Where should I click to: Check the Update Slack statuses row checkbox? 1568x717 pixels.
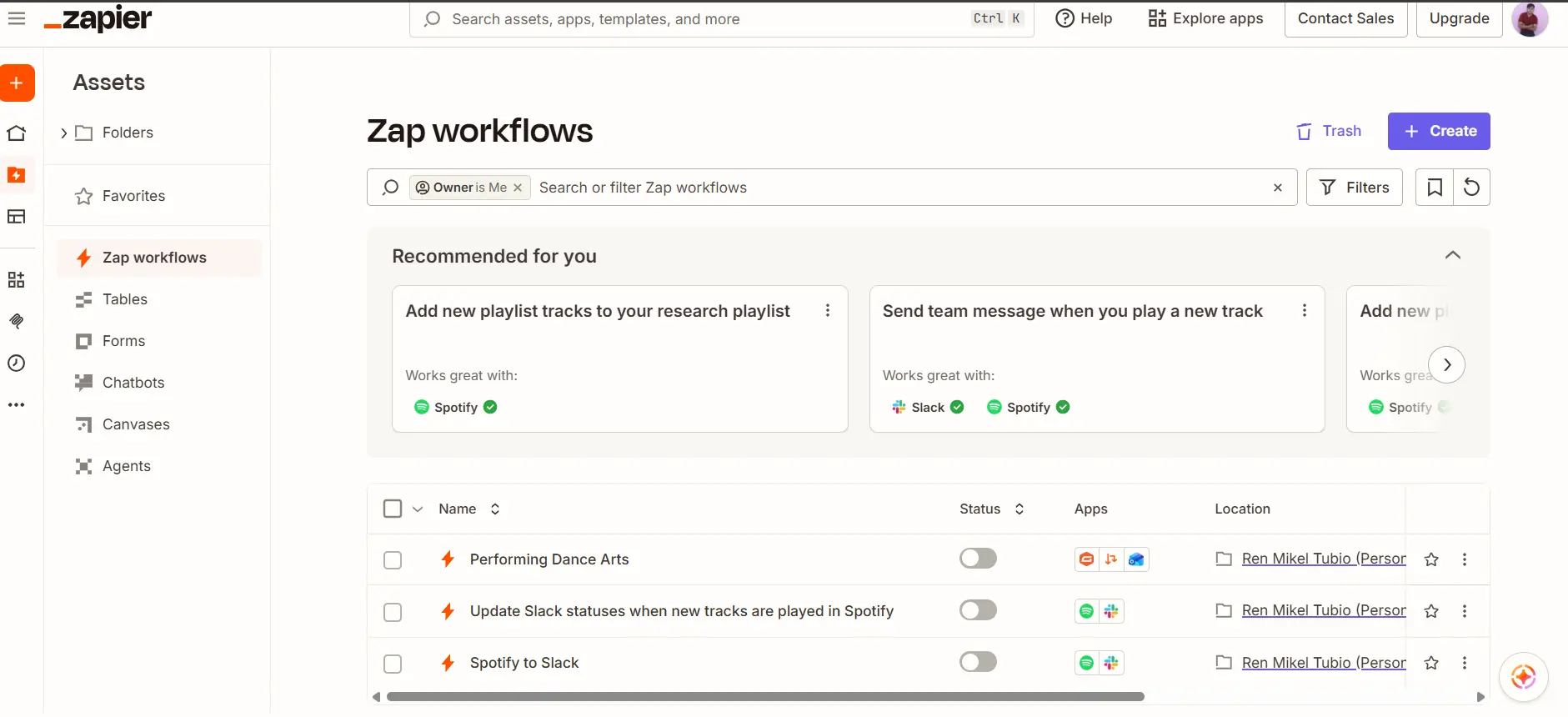(x=393, y=612)
